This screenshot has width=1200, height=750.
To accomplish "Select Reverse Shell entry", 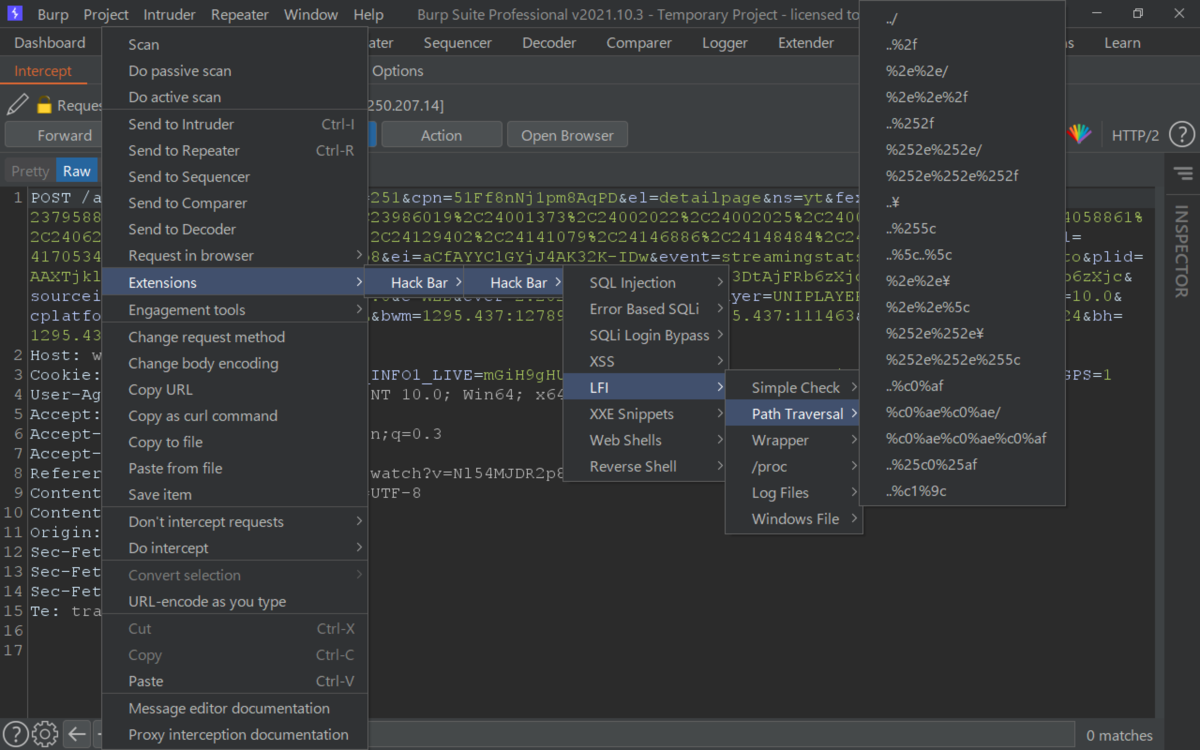I will [x=646, y=466].
